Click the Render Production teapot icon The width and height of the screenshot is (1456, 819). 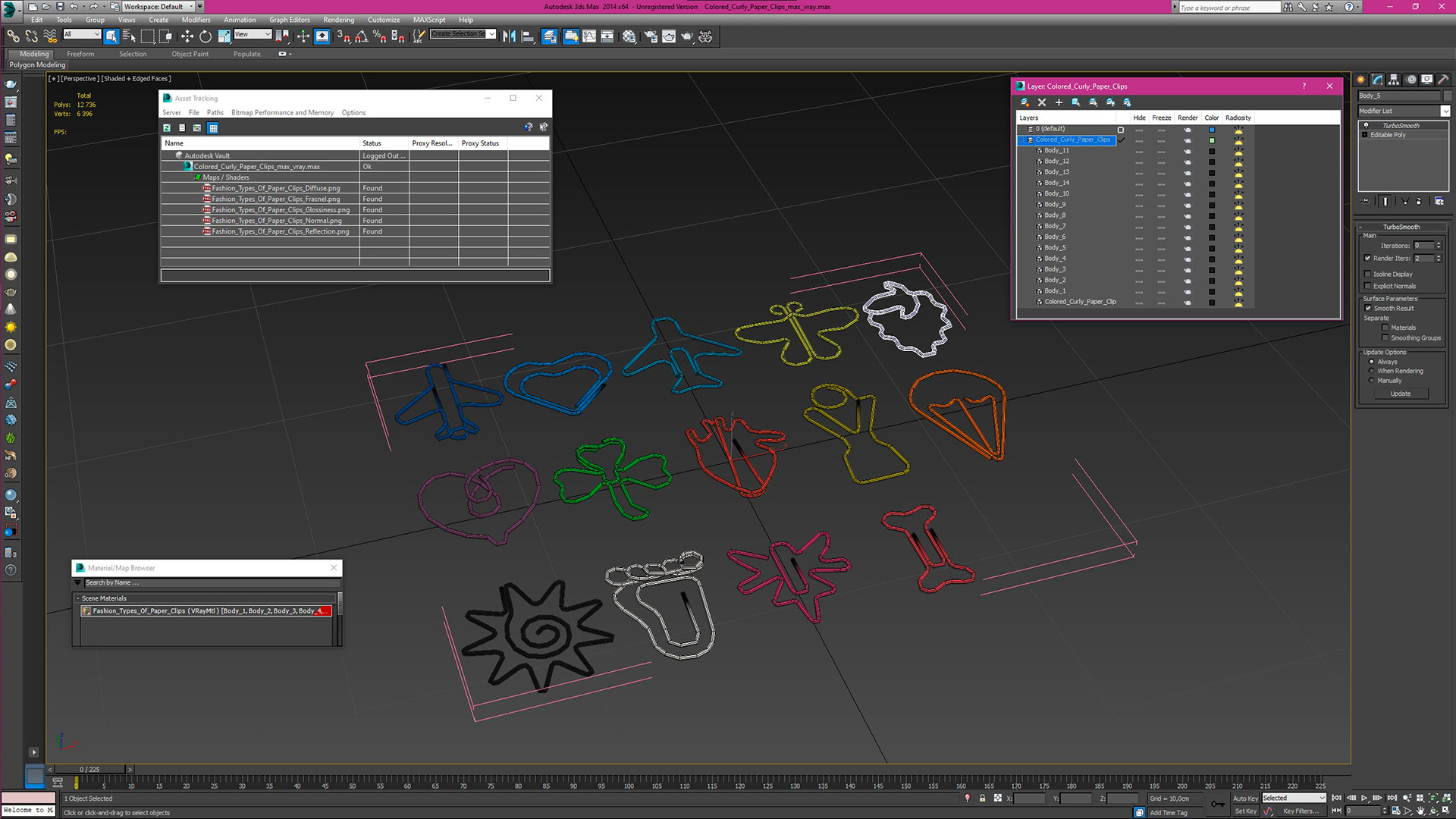[x=687, y=36]
